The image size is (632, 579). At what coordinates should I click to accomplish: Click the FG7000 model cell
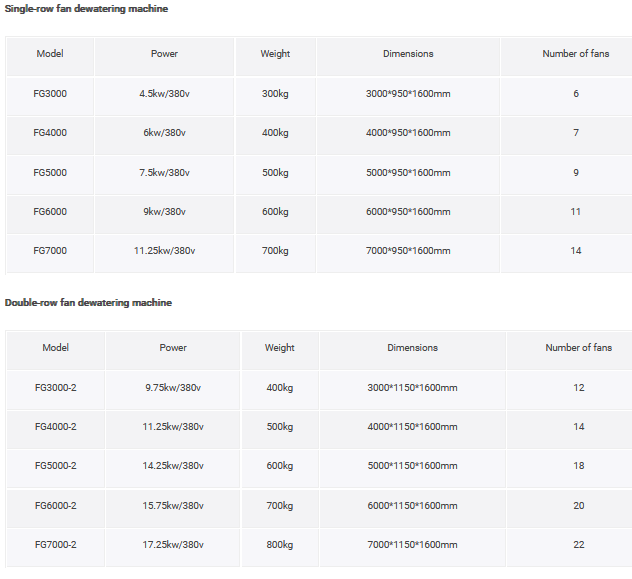(50, 251)
